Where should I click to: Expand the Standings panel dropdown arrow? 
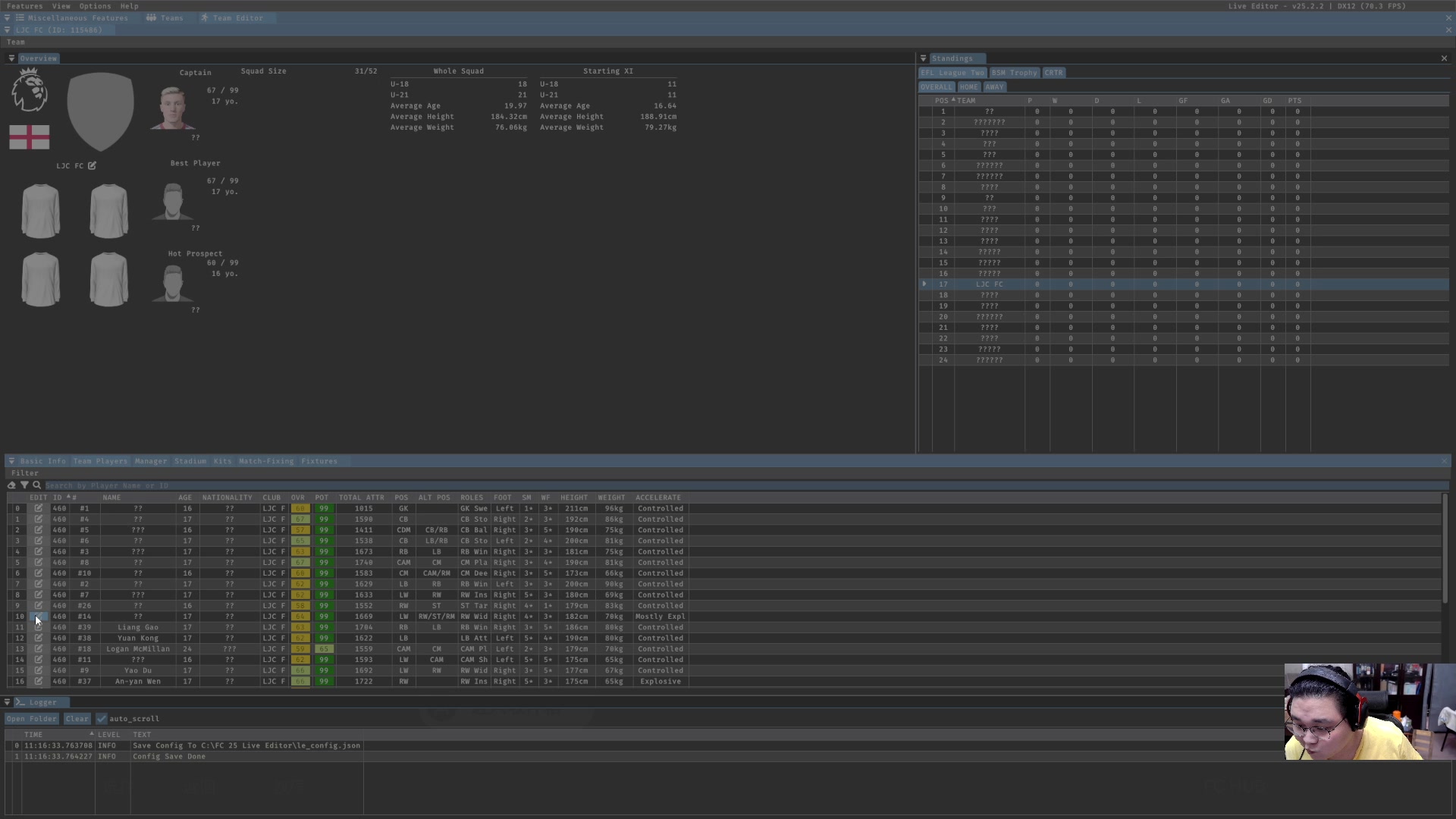pyautogui.click(x=923, y=58)
